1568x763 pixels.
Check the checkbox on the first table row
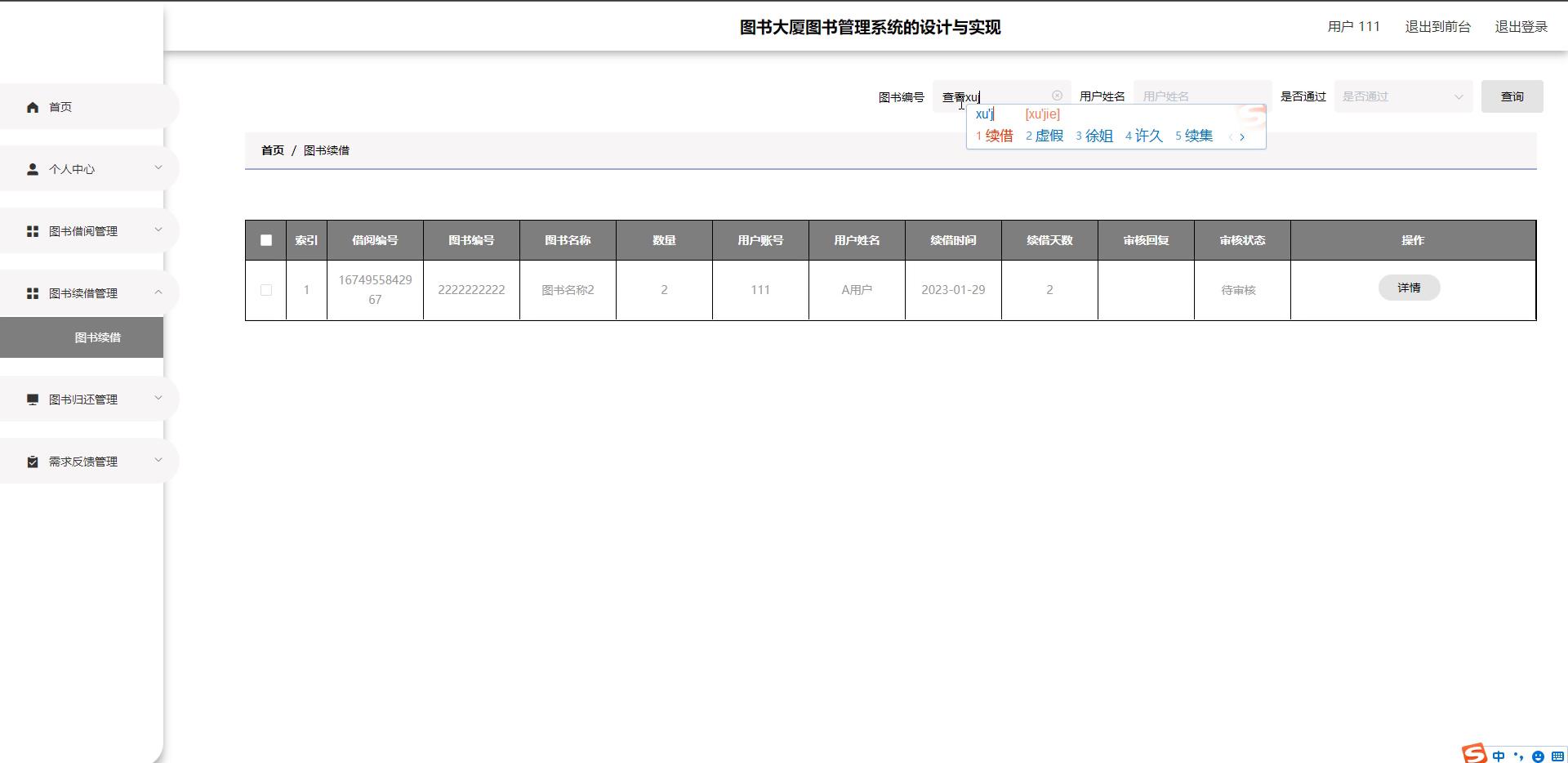click(x=265, y=290)
